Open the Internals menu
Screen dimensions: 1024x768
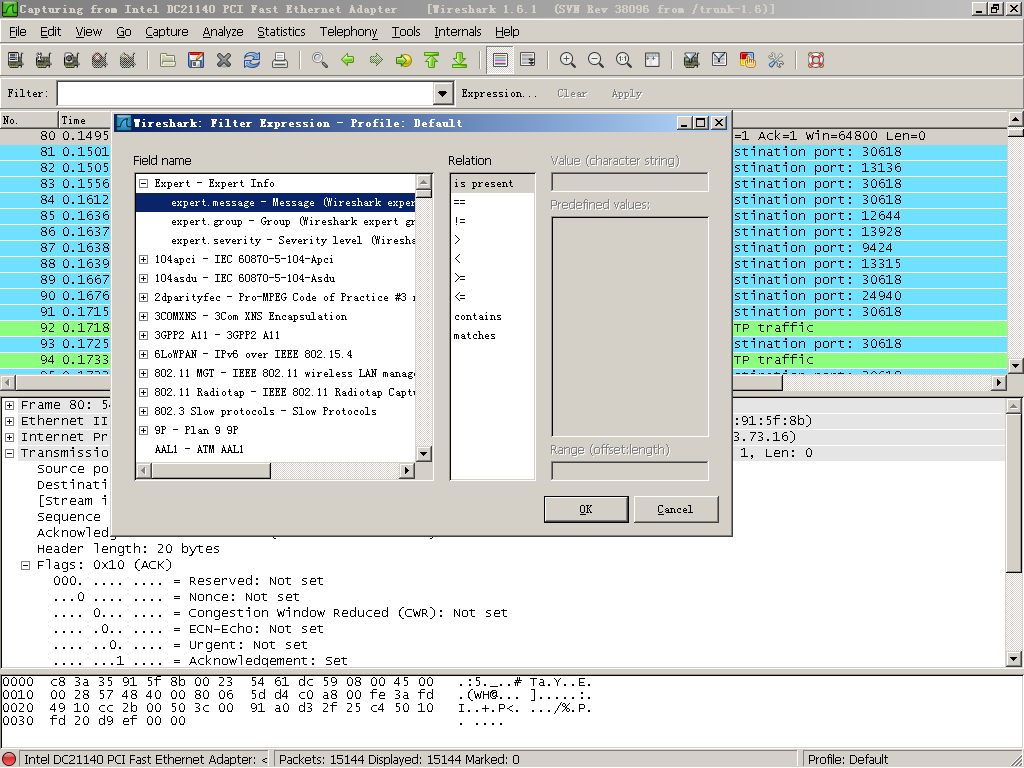point(458,31)
